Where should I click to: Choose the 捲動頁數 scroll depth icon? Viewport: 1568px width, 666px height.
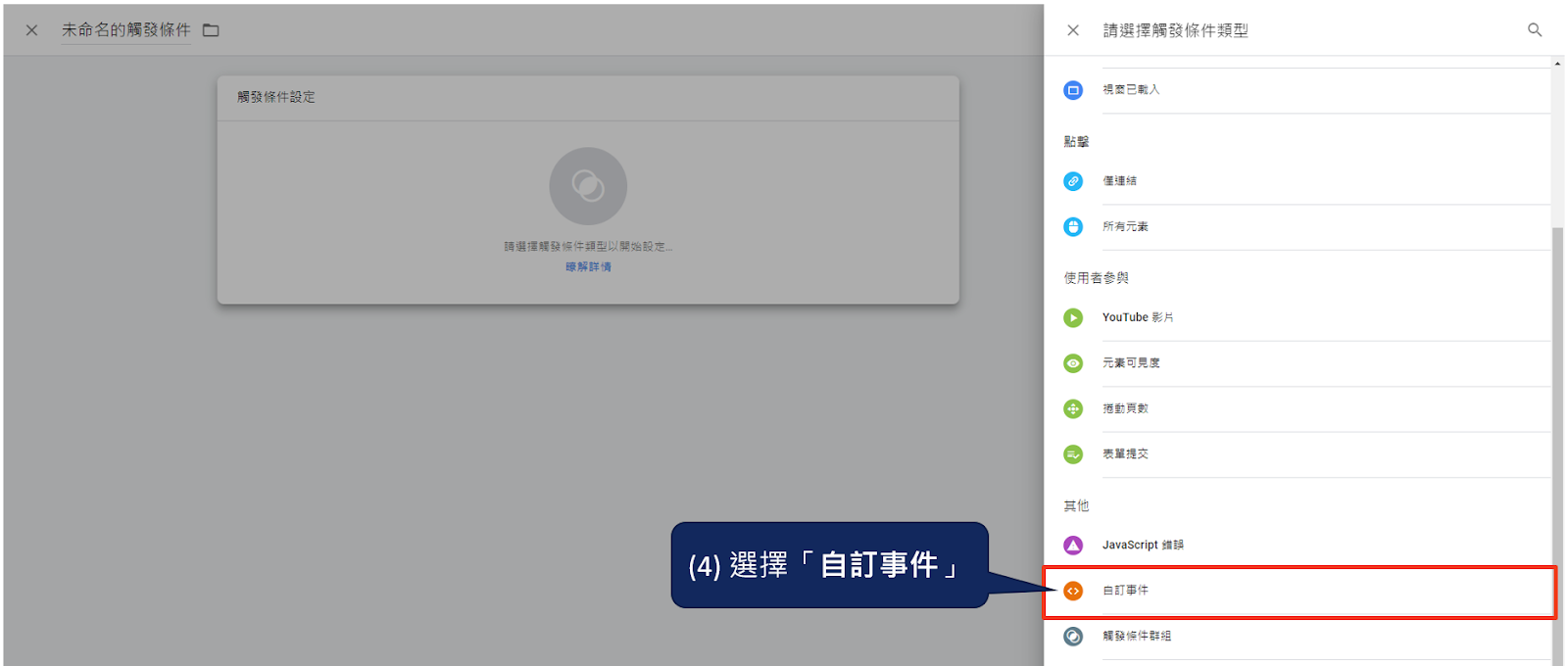tap(1073, 409)
